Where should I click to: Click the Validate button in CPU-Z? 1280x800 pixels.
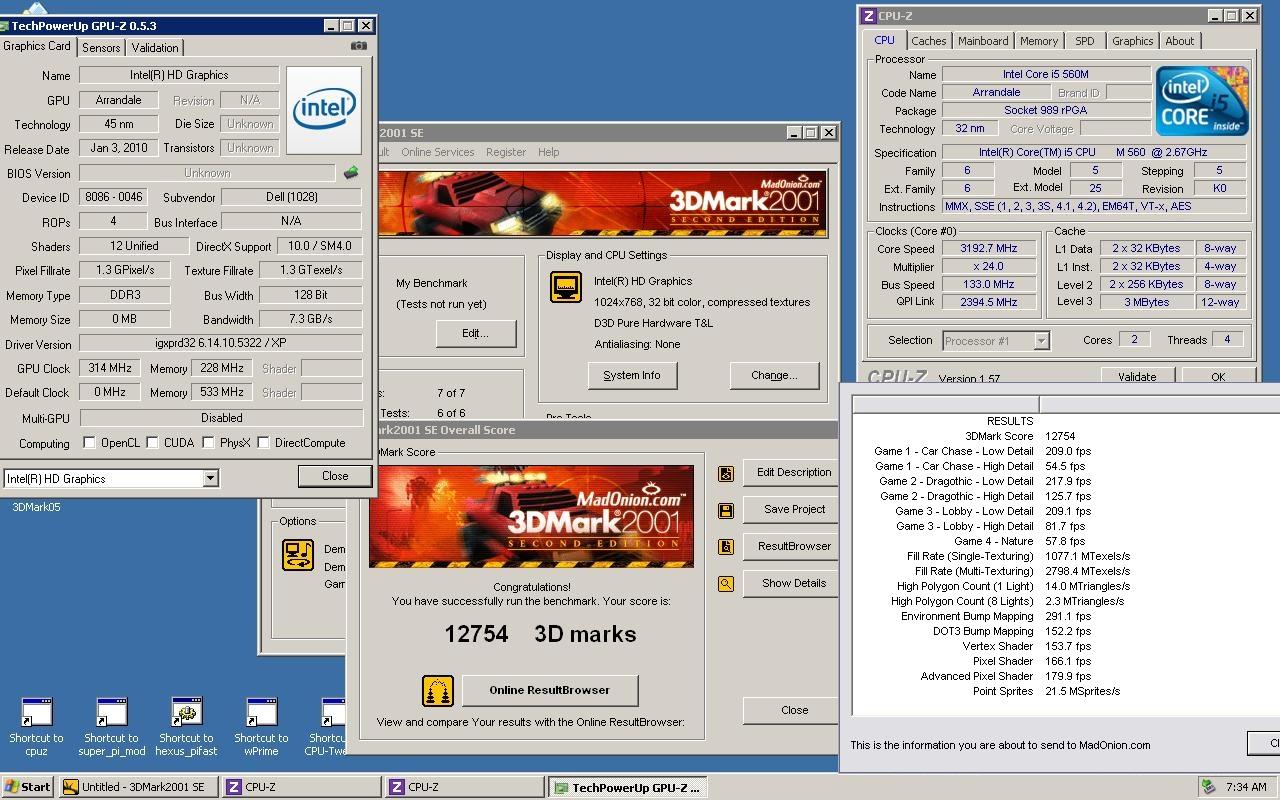click(x=1137, y=377)
